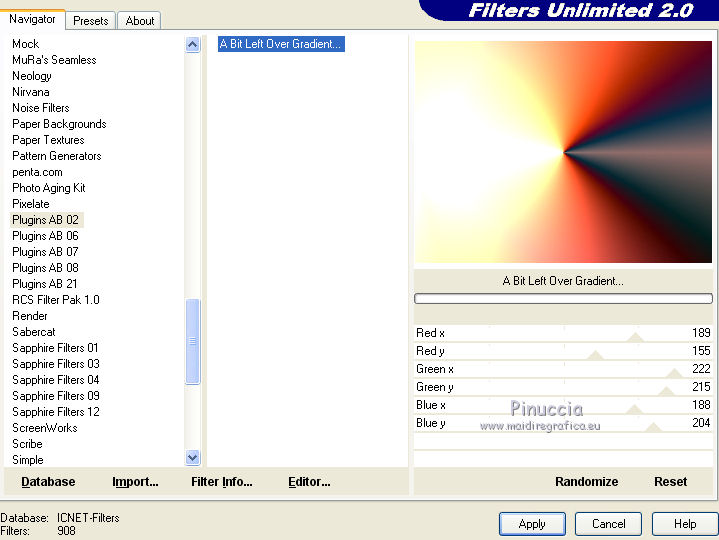Select A Bit Left Over Gradient filter
719x540 pixels.
[281, 44]
